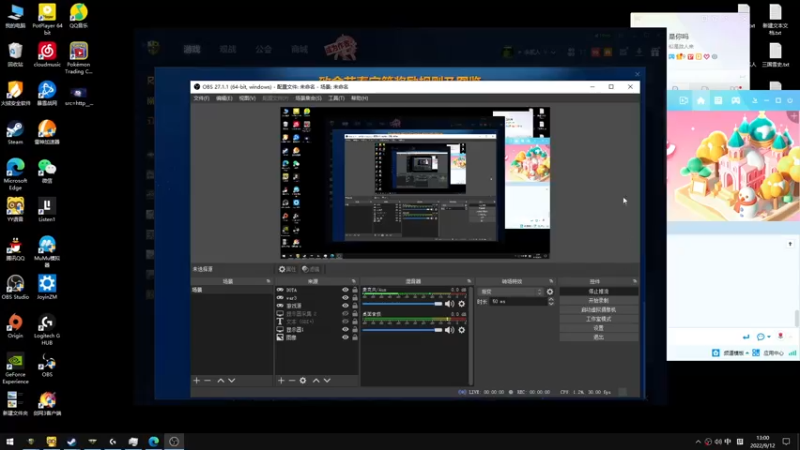Open cloudmusic desktop shortcut

[x=47, y=55]
